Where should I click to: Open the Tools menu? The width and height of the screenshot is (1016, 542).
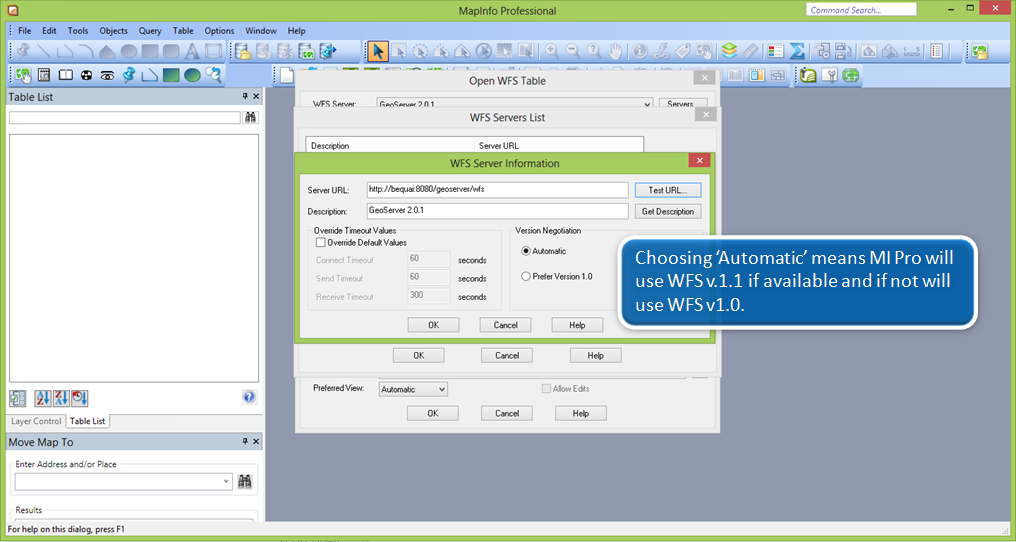(78, 30)
